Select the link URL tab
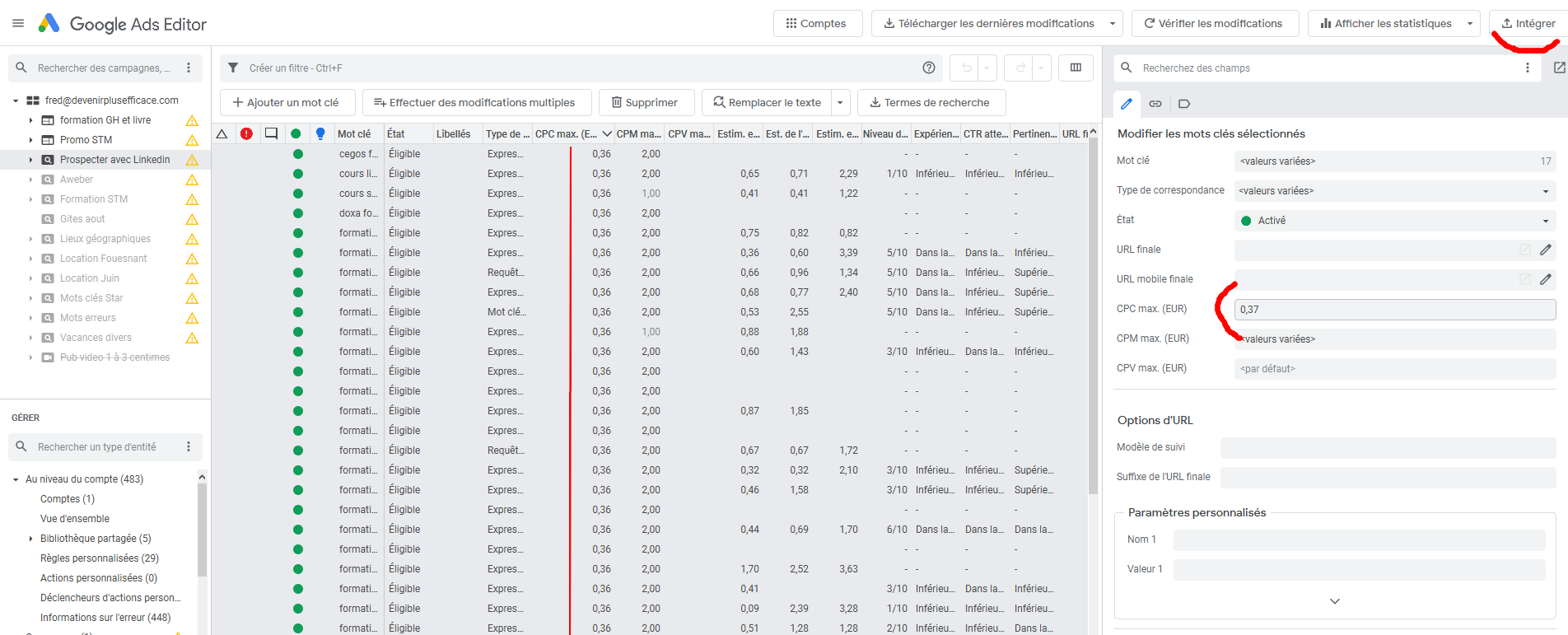 [x=1155, y=104]
